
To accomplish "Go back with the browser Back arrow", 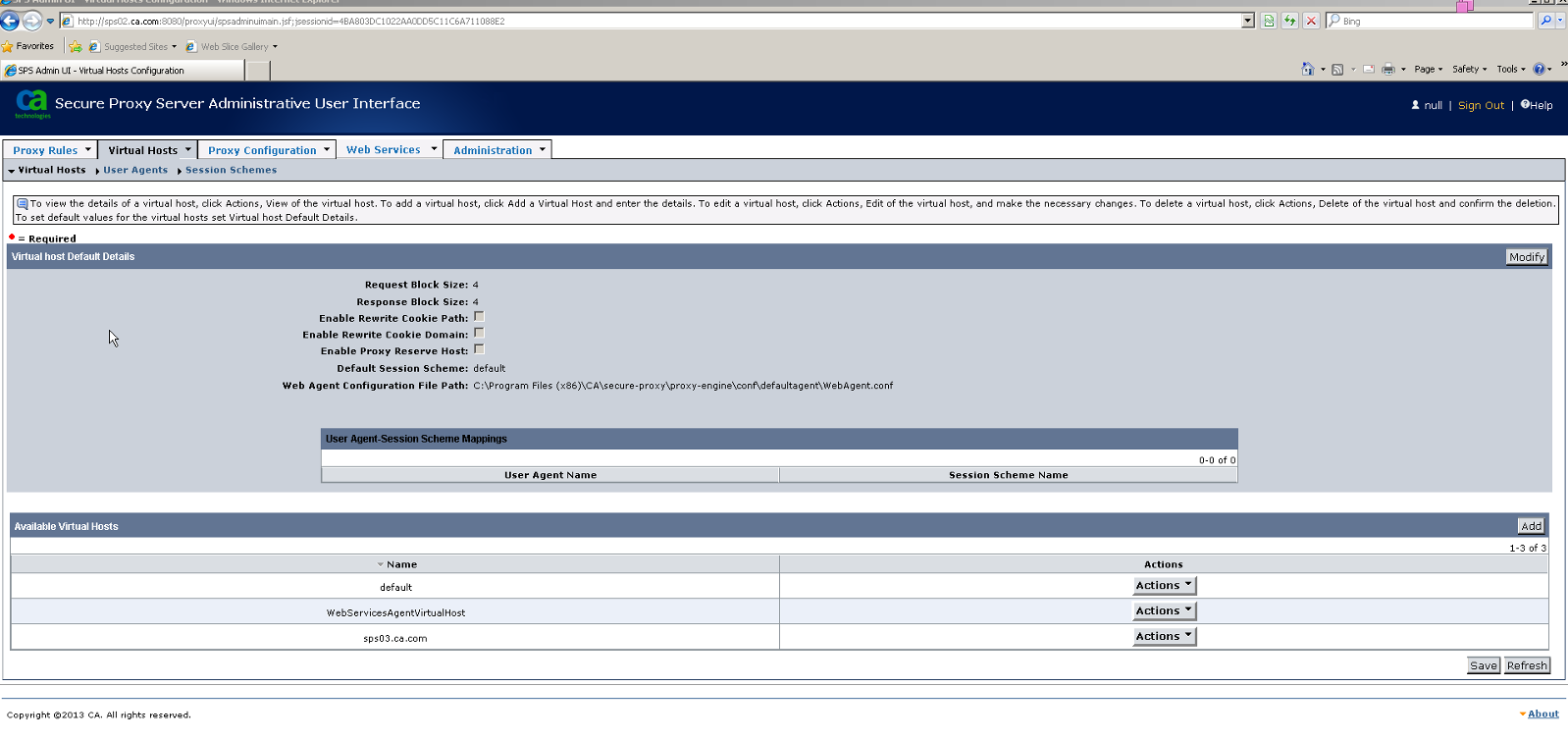I will (x=10, y=21).
